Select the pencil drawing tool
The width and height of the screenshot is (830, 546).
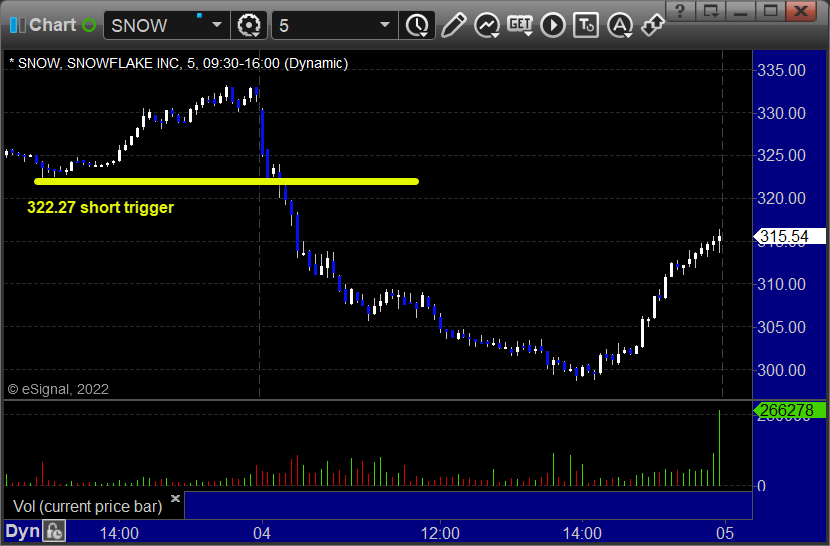pos(453,25)
